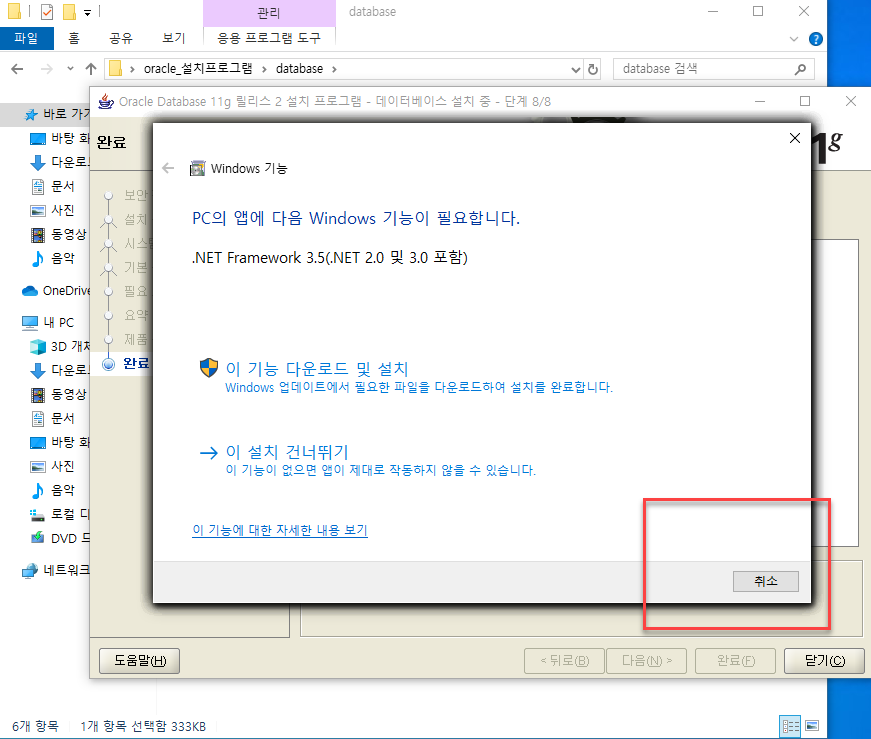This screenshot has height=739, width=871.
Task: Click the properties checkmark icon in the quick access toolbar
Action: pos(47,12)
